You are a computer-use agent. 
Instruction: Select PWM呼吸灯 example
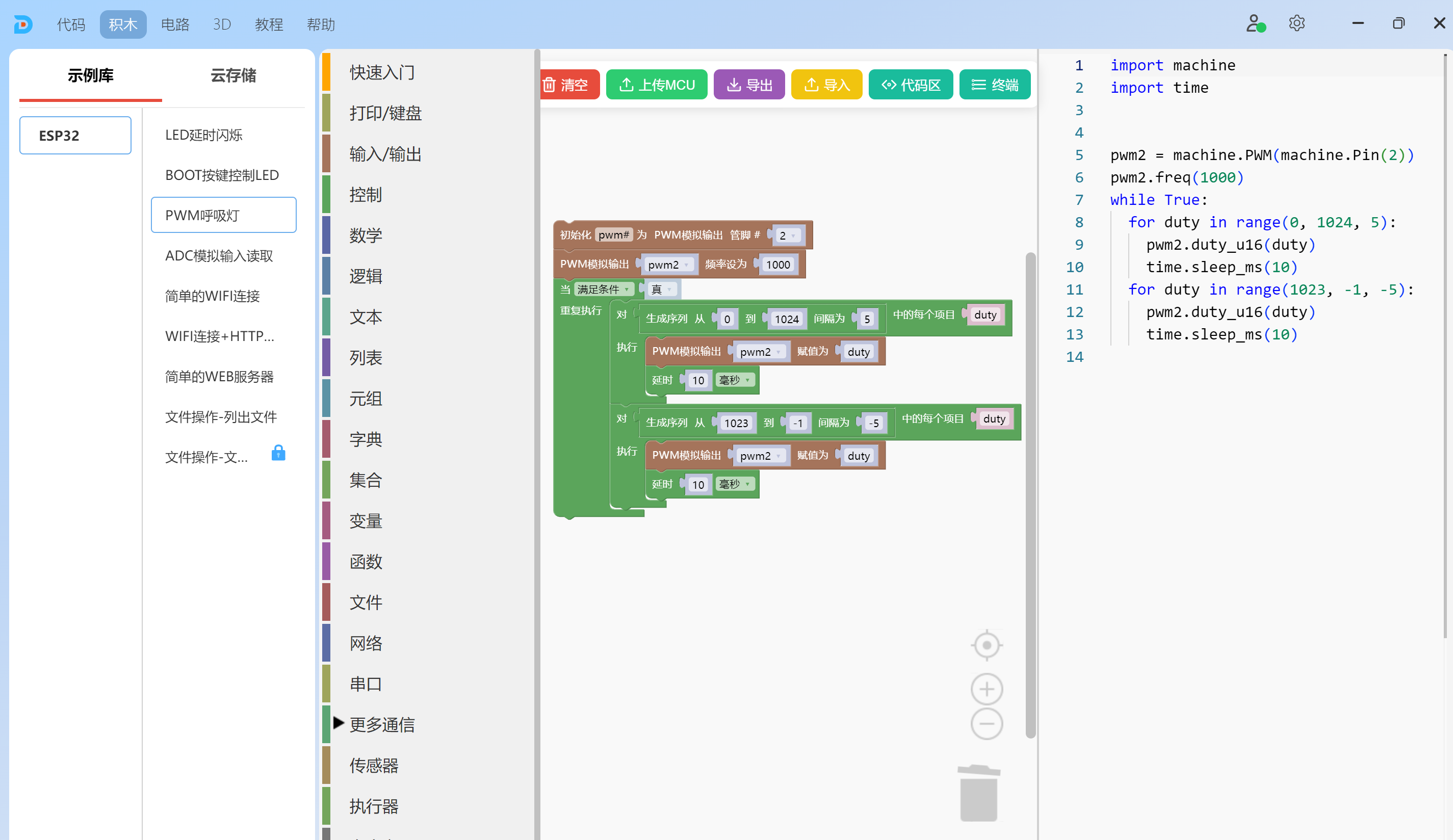(224, 215)
